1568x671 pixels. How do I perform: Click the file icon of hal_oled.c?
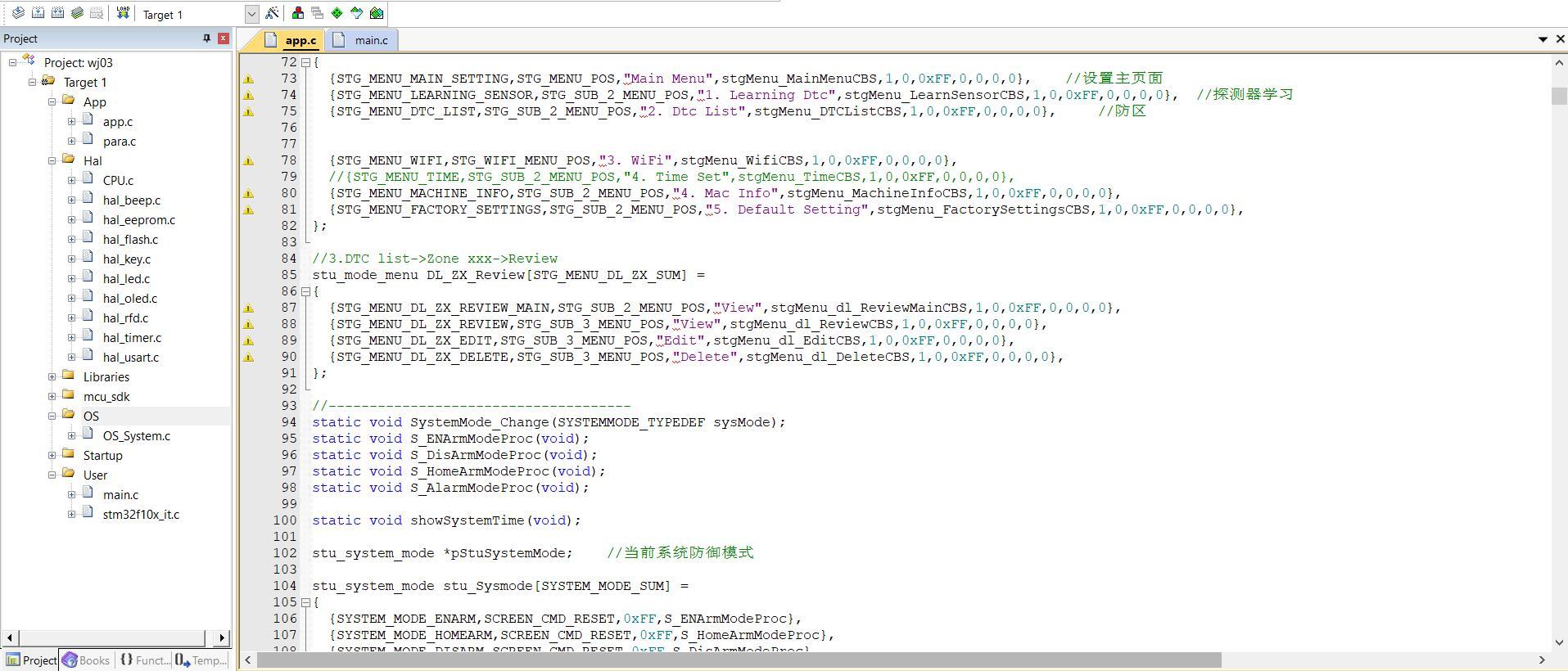coord(88,297)
